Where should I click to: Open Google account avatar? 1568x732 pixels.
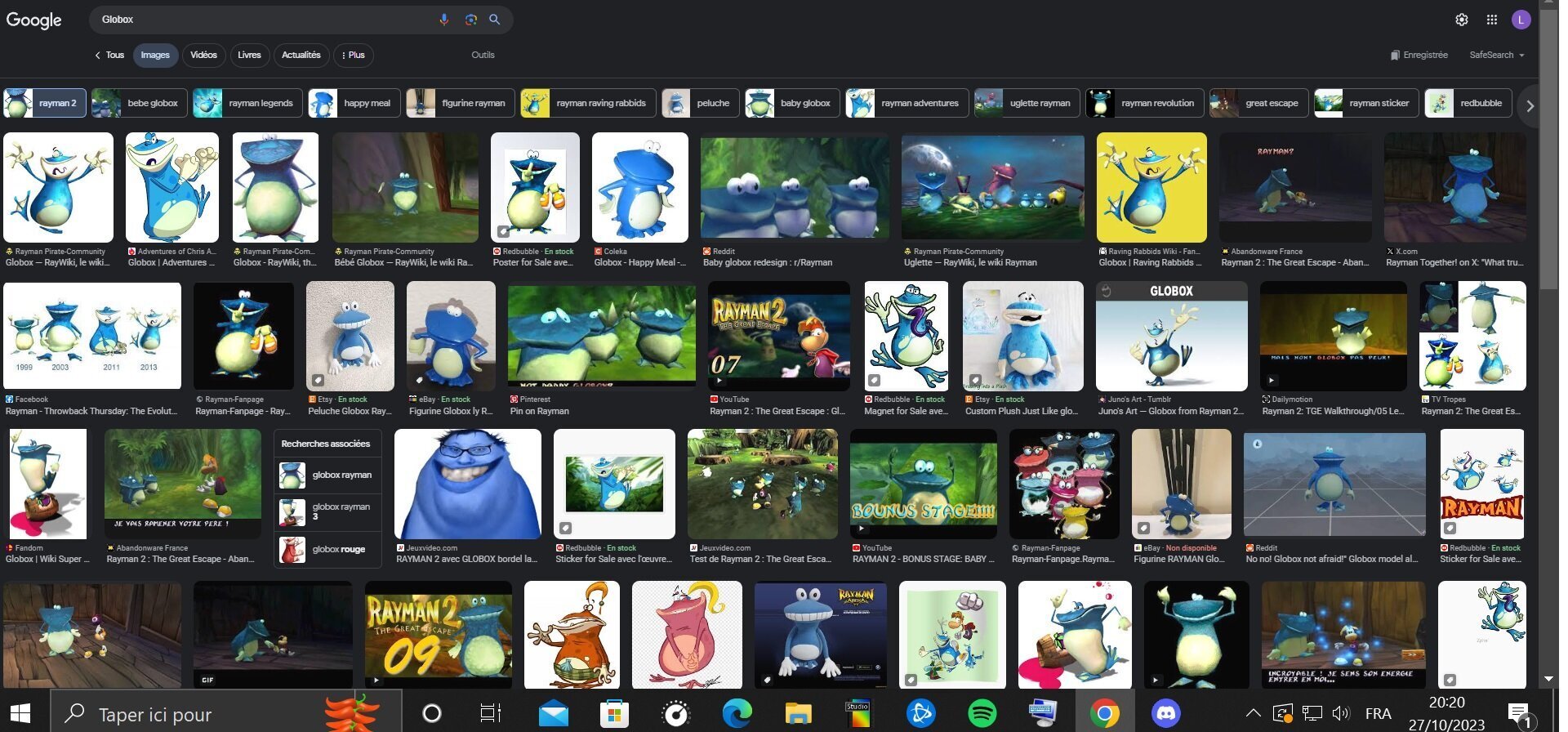(1521, 20)
